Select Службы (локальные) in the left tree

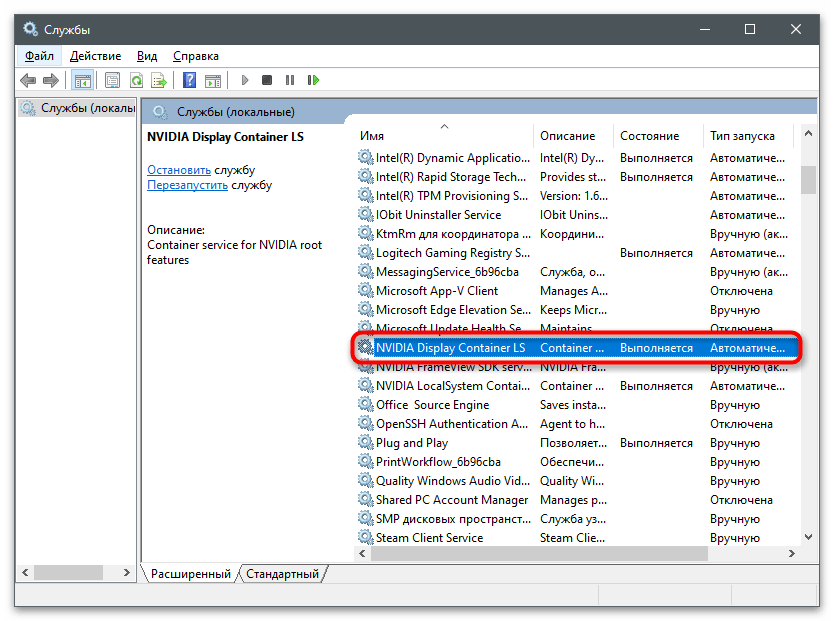pyautogui.click(x=78, y=108)
